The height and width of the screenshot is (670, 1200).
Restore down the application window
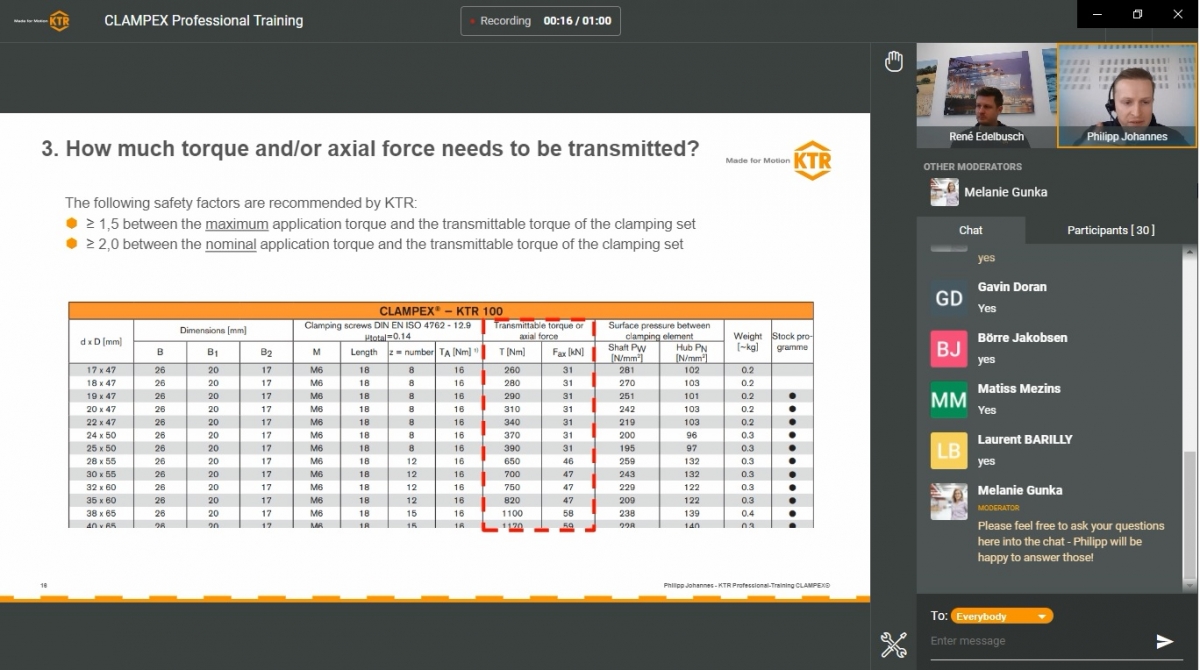pos(1137,14)
